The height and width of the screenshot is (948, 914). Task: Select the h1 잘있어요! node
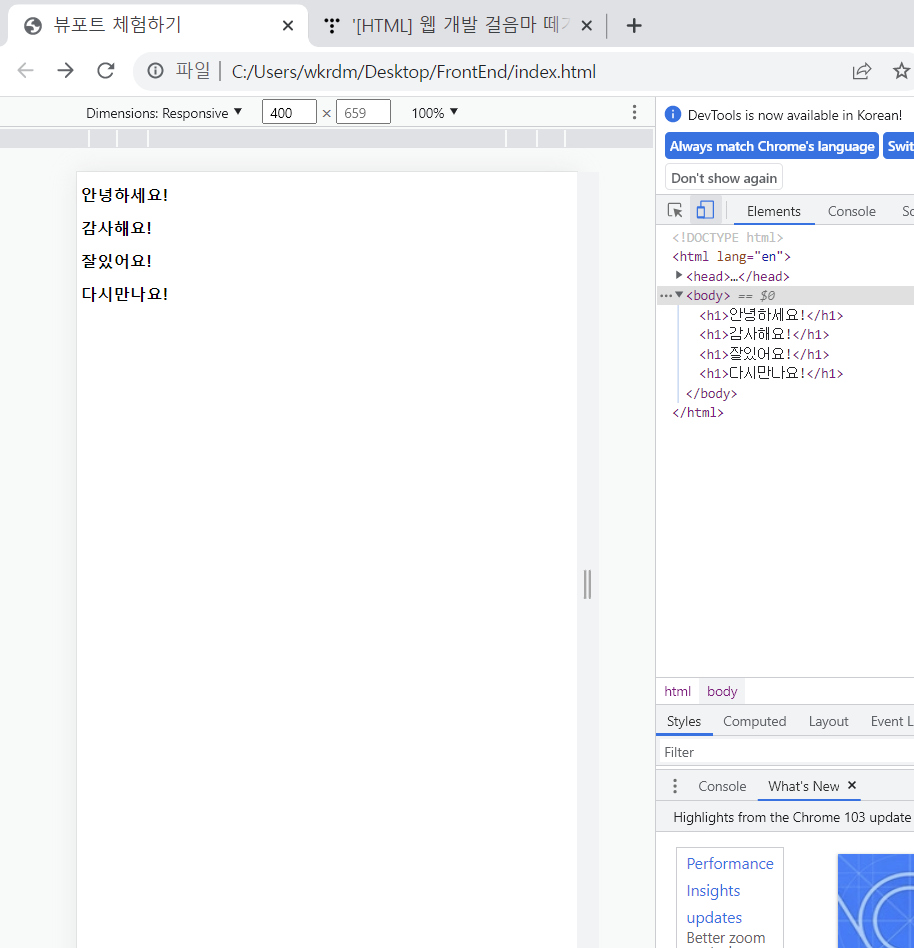[x=764, y=354]
